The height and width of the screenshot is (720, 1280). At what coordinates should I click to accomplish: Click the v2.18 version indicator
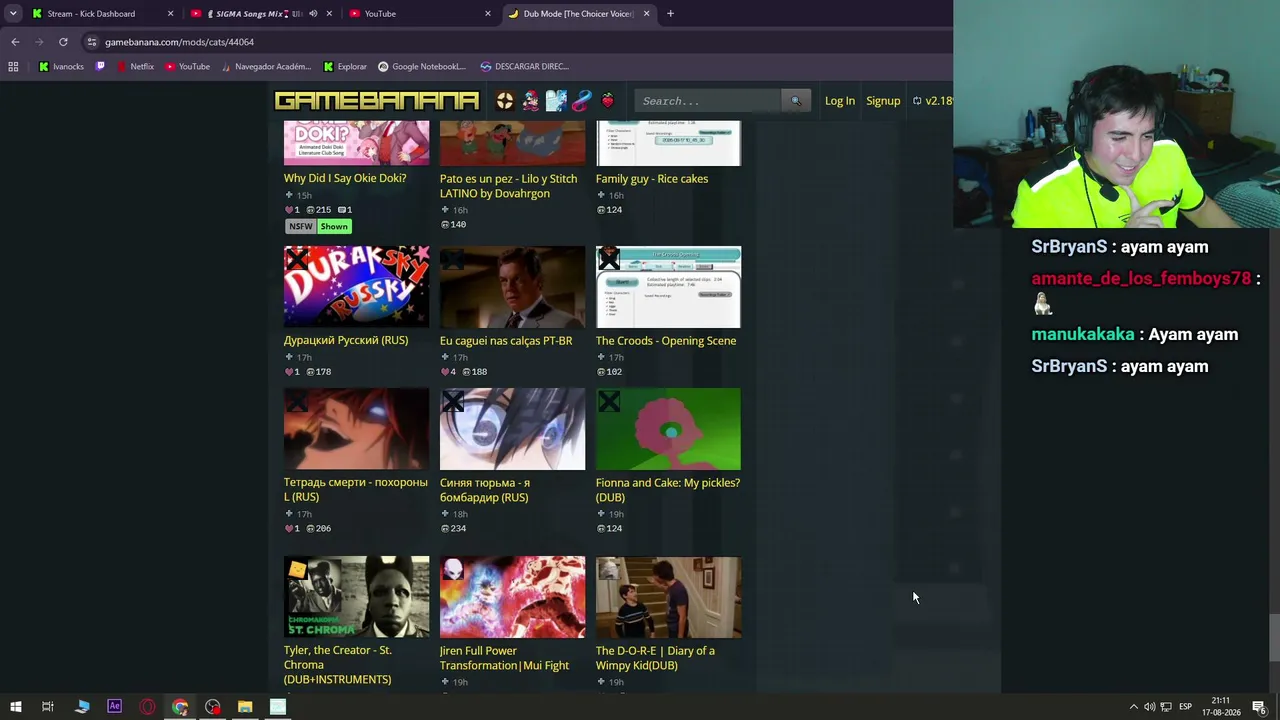(x=933, y=101)
